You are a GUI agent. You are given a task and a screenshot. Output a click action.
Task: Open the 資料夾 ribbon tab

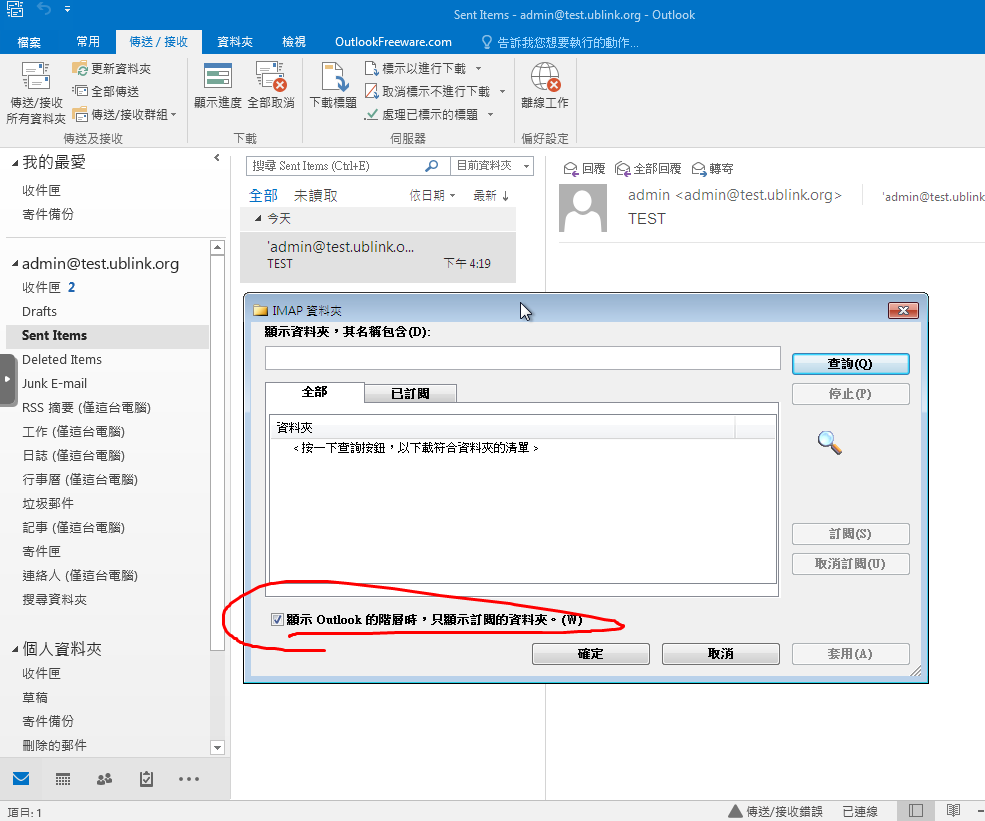click(234, 42)
